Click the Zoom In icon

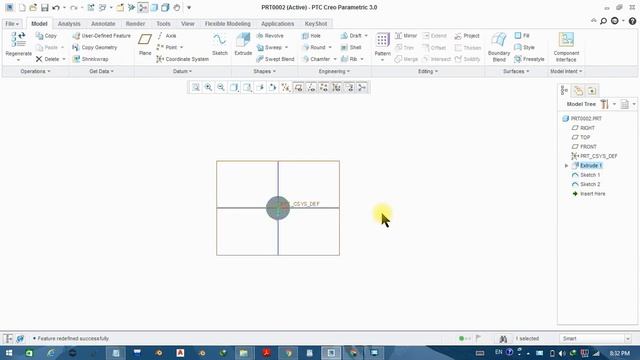(x=208, y=87)
